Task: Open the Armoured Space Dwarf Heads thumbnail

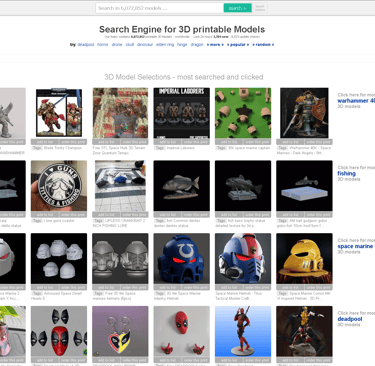Action: point(59,258)
